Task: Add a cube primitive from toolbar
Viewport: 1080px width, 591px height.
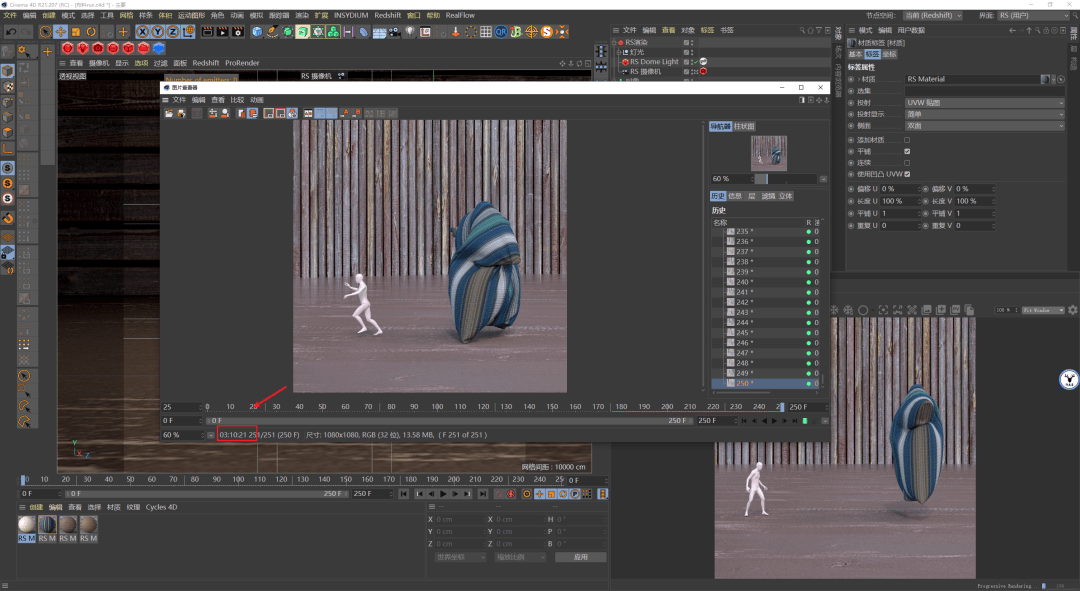Action: pos(257,32)
